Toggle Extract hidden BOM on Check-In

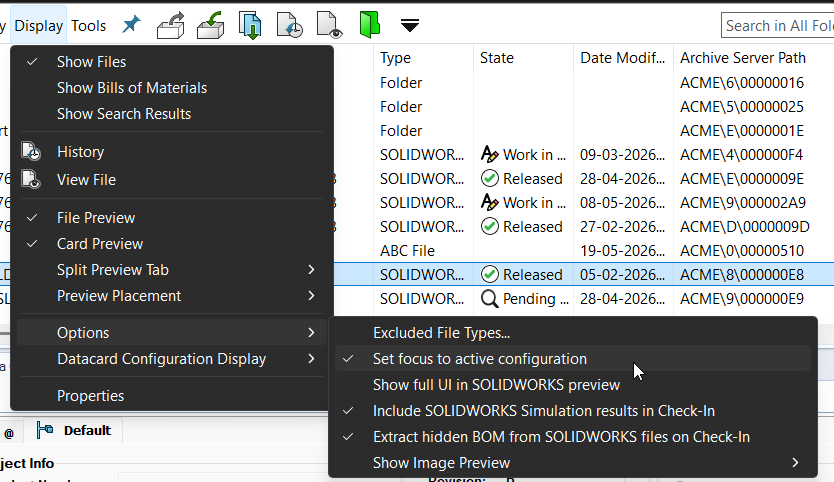point(573,437)
